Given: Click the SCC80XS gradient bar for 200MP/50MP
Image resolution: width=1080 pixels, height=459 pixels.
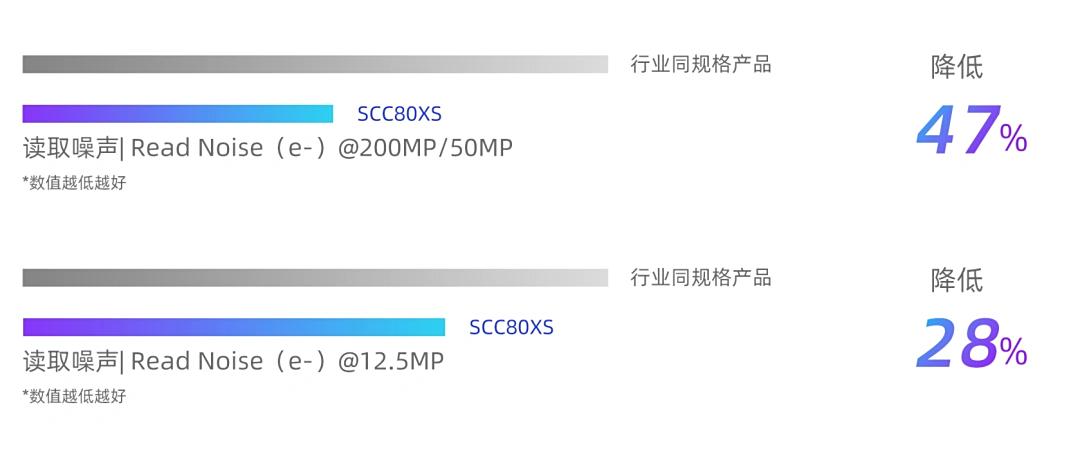Looking at the screenshot, I should 177,113.
